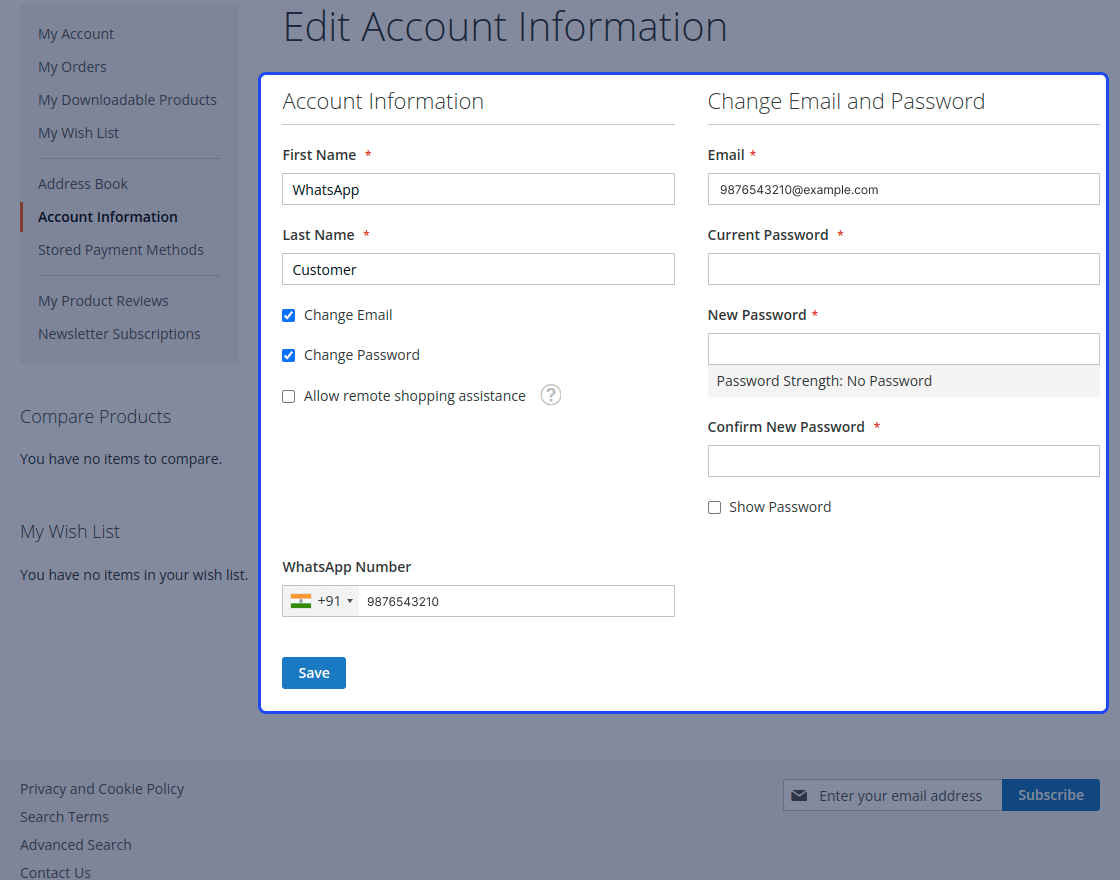Click the Save button
The height and width of the screenshot is (880, 1120).
(314, 673)
